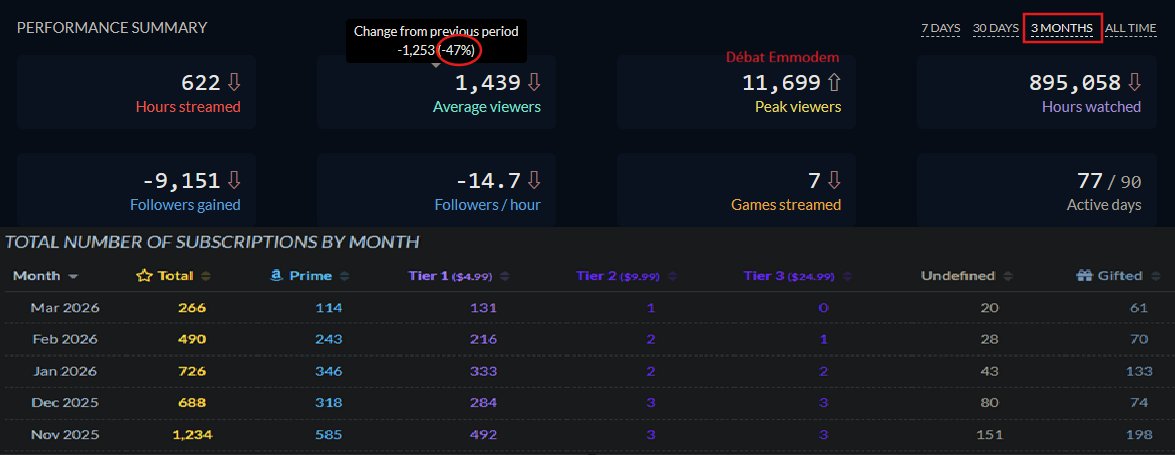This screenshot has height=455, width=1175.
Task: Select the 3 MONTHS period tab
Action: pos(1062,28)
